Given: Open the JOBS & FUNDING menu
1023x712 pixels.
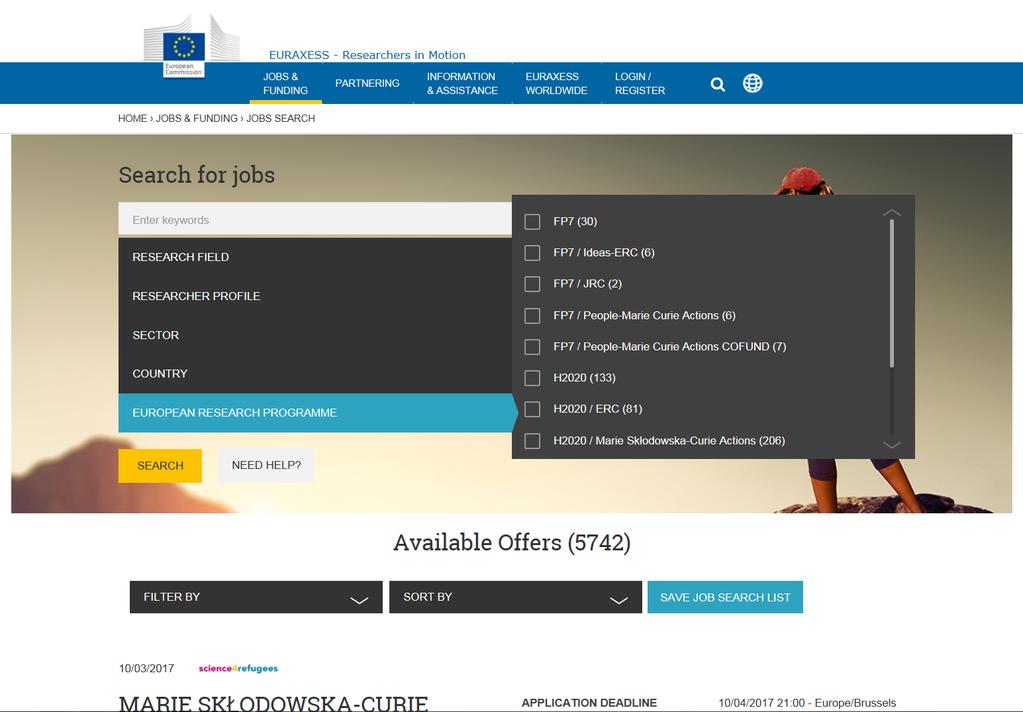Looking at the screenshot, I should [286, 84].
